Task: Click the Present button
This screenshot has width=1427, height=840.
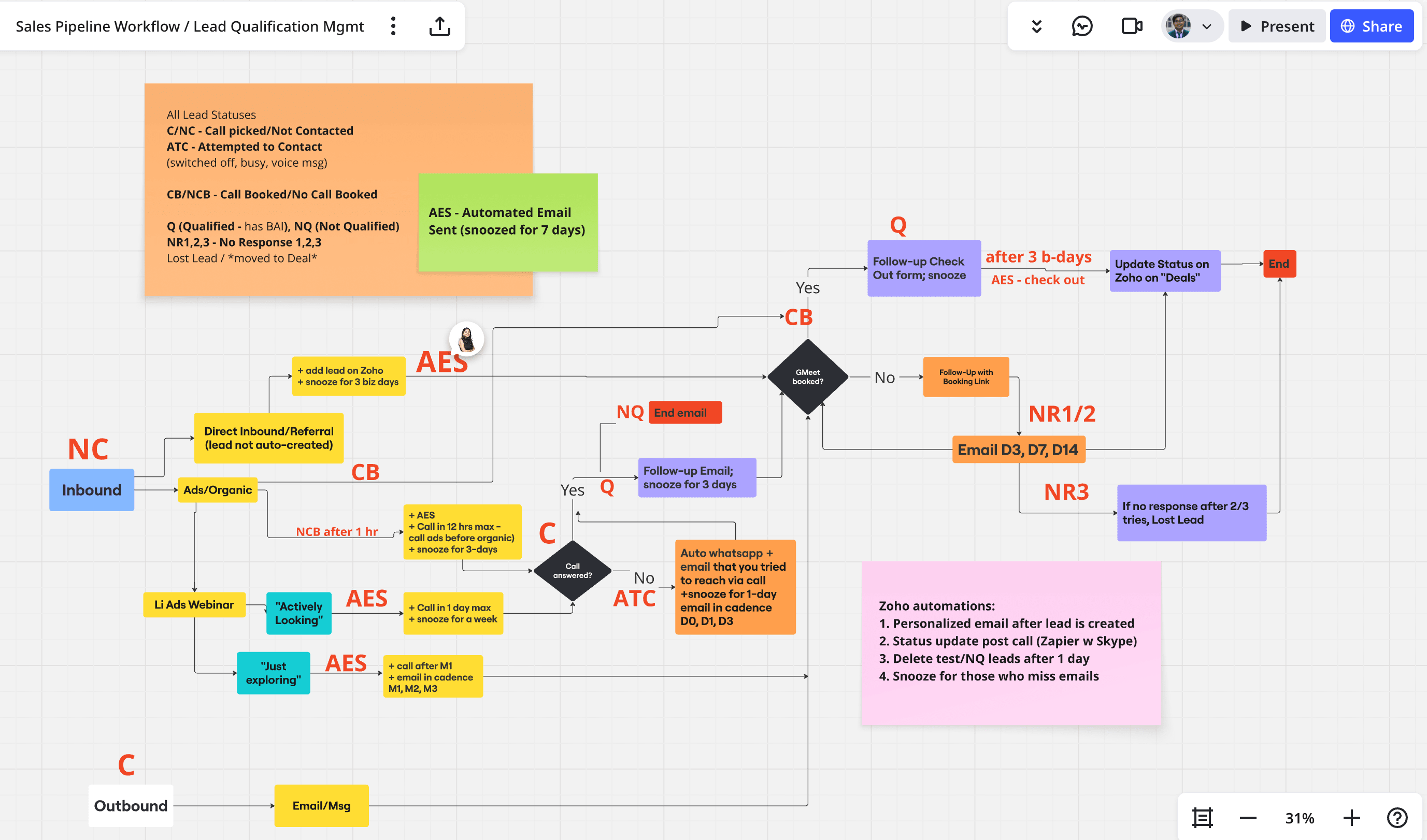Action: (1276, 26)
